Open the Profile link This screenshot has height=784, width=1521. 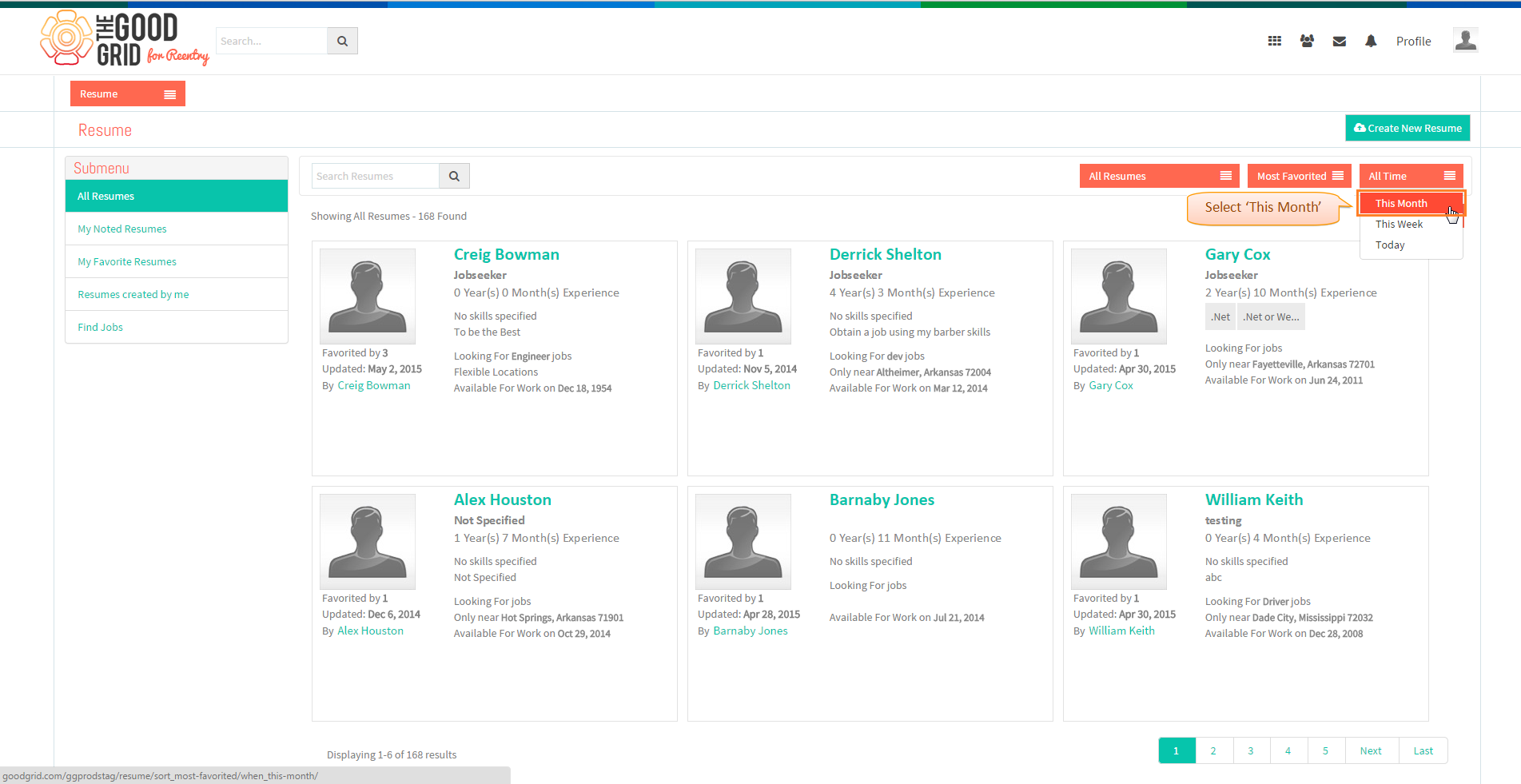click(1413, 42)
